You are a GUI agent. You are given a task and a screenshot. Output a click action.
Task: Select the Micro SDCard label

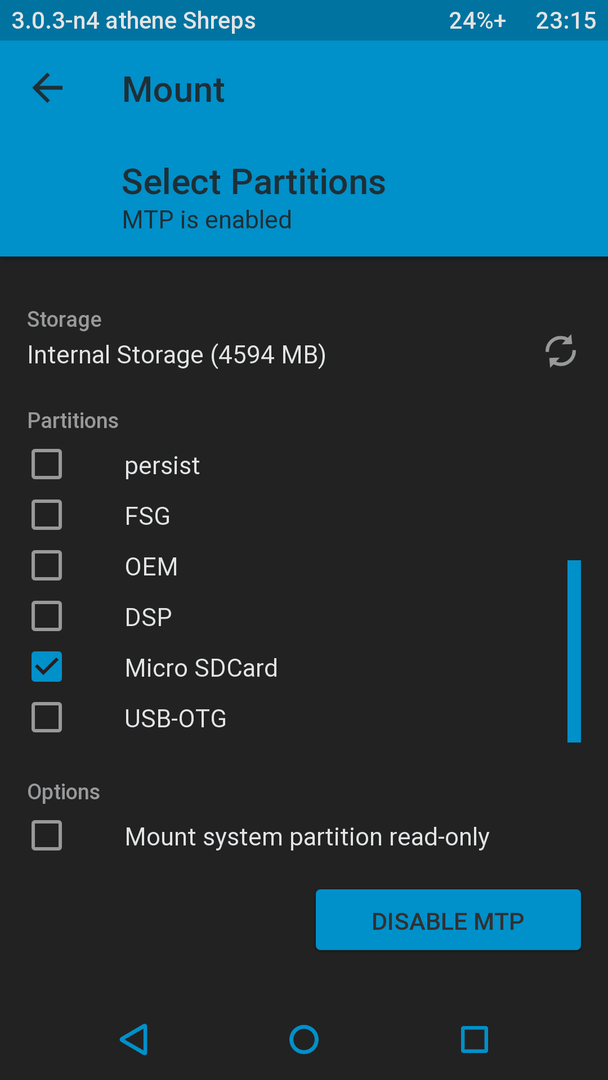coord(201,668)
